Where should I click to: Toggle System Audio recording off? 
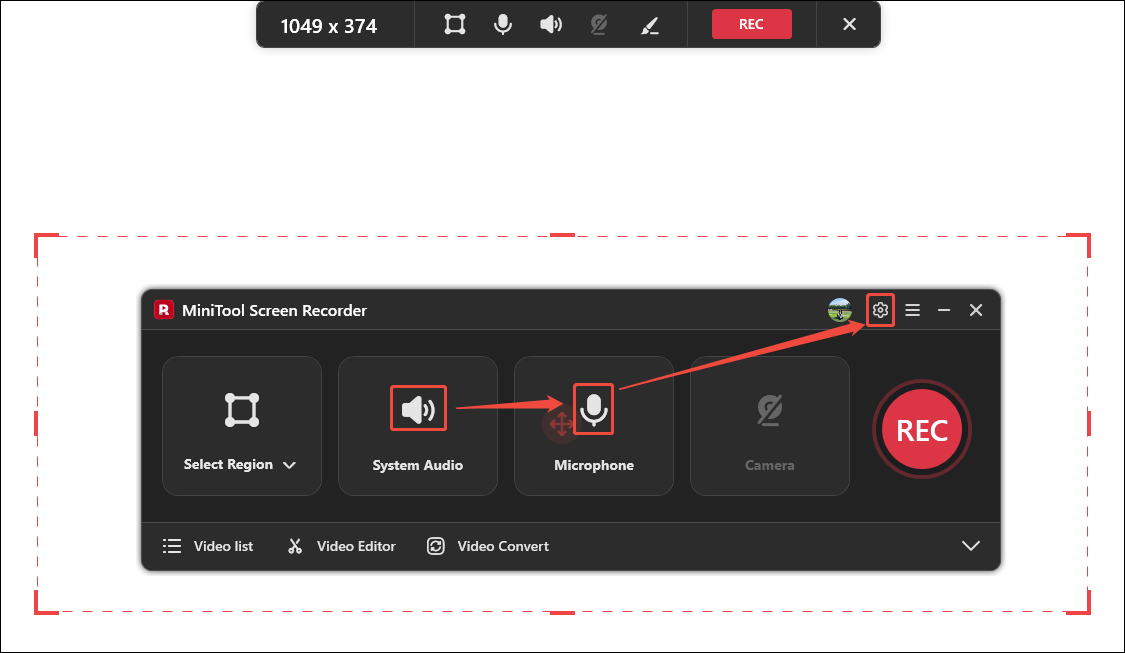(x=417, y=408)
